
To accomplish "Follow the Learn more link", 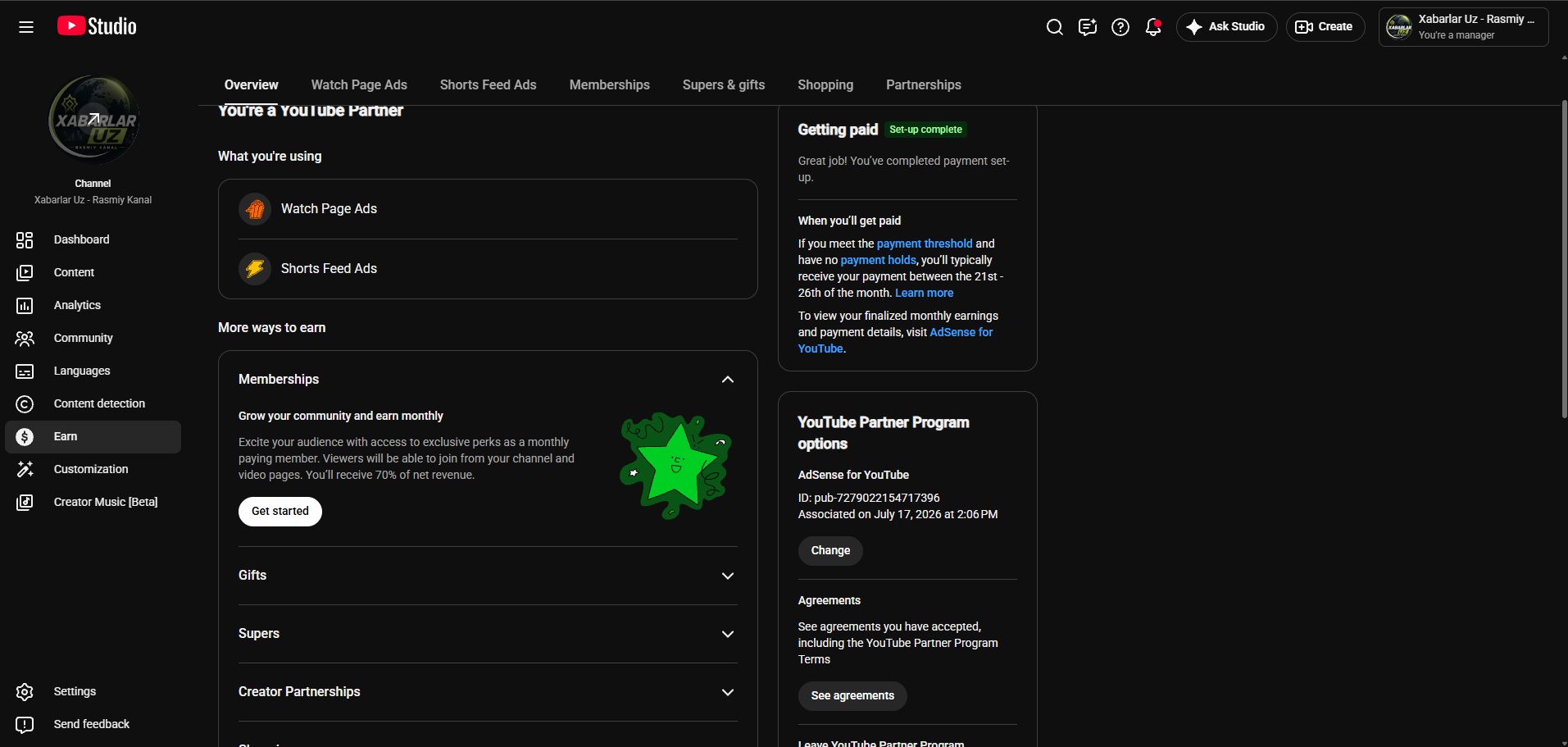I will (925, 293).
